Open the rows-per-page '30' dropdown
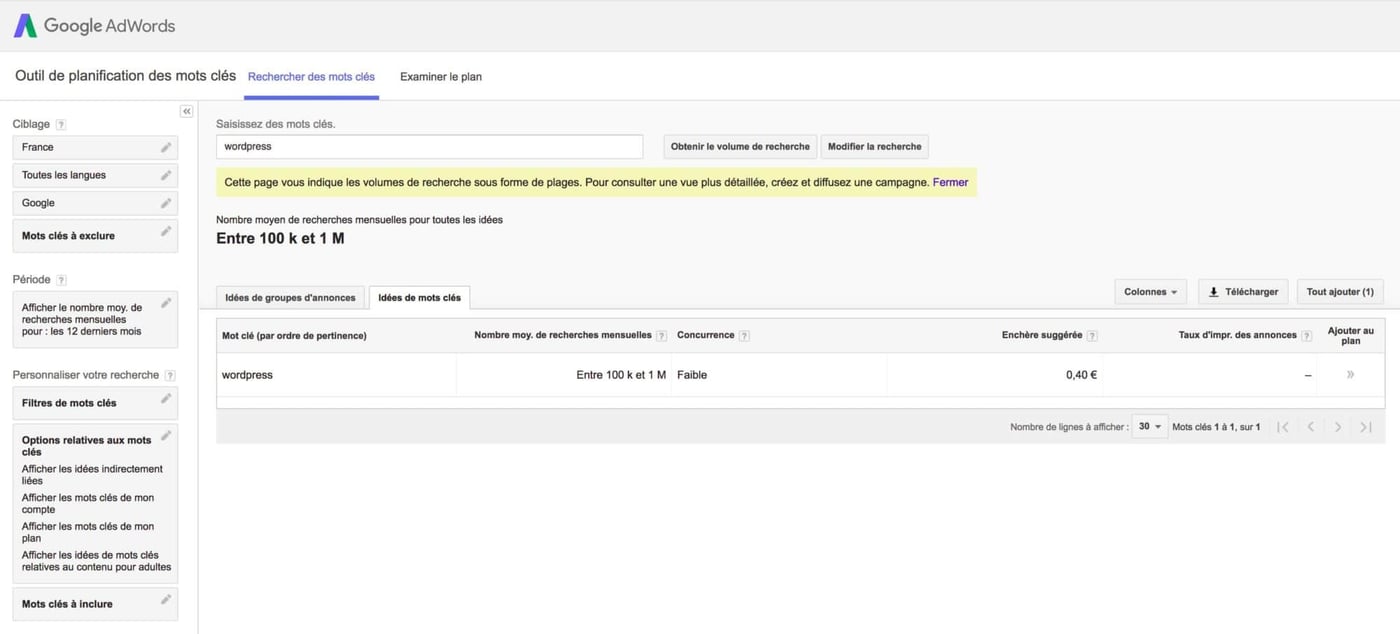The image size is (1400, 634). tap(1148, 425)
